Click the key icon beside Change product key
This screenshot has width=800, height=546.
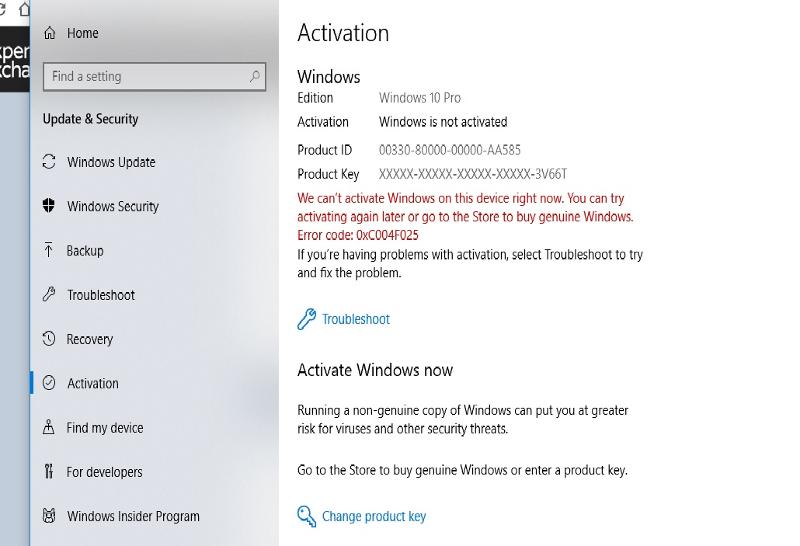click(306, 516)
